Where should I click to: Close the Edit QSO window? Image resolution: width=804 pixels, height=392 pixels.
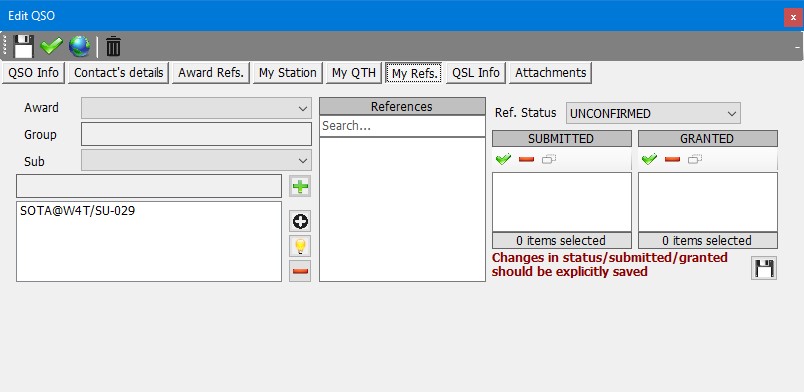click(x=793, y=17)
